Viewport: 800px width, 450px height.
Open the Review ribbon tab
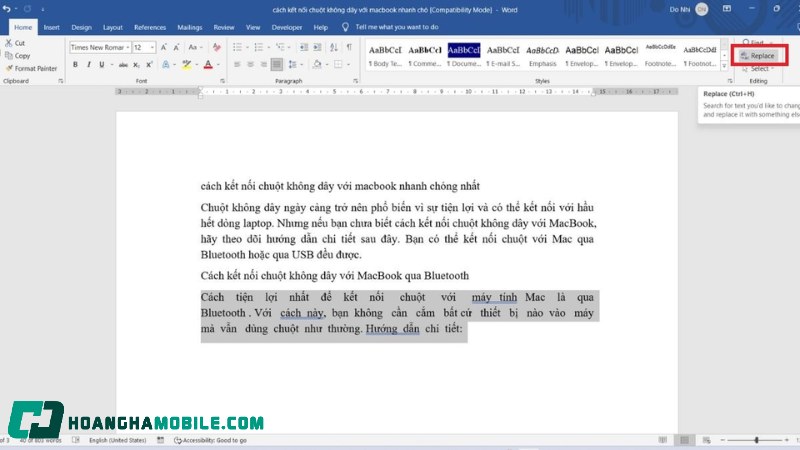[x=224, y=28]
